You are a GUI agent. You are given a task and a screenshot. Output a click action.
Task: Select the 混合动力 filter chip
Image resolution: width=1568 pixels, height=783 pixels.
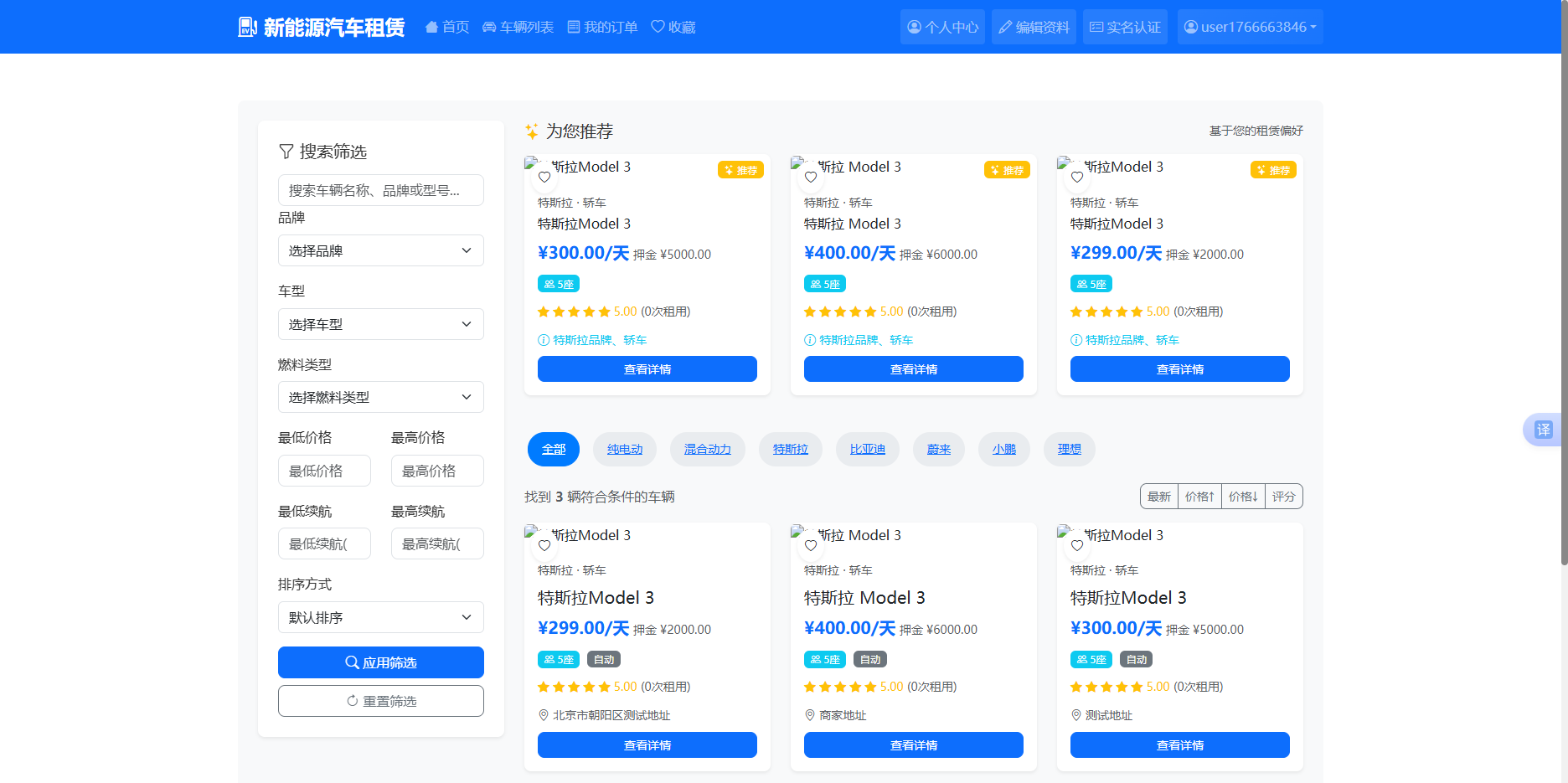click(708, 449)
